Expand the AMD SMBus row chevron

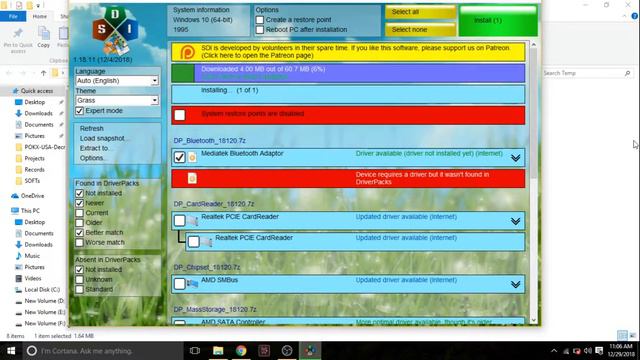(x=516, y=284)
